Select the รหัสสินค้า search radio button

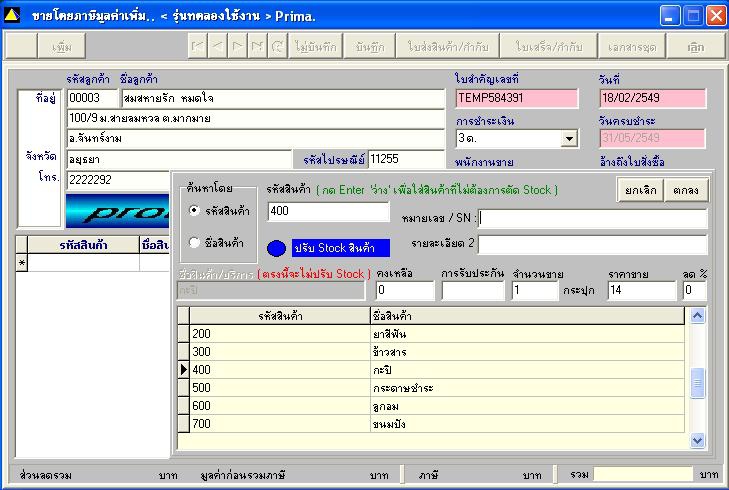[x=194, y=210]
